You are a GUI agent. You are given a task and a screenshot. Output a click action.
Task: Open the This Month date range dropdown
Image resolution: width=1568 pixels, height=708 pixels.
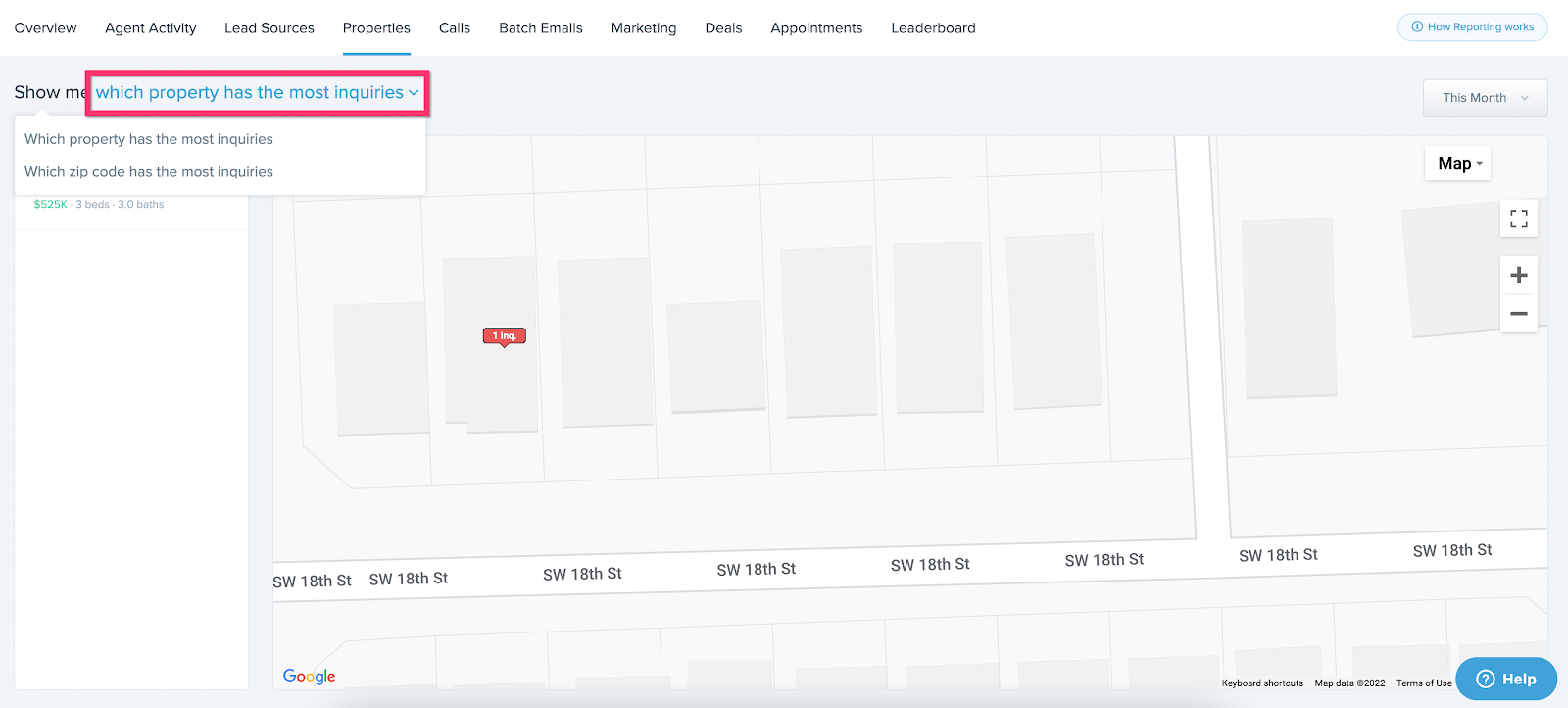click(x=1485, y=98)
